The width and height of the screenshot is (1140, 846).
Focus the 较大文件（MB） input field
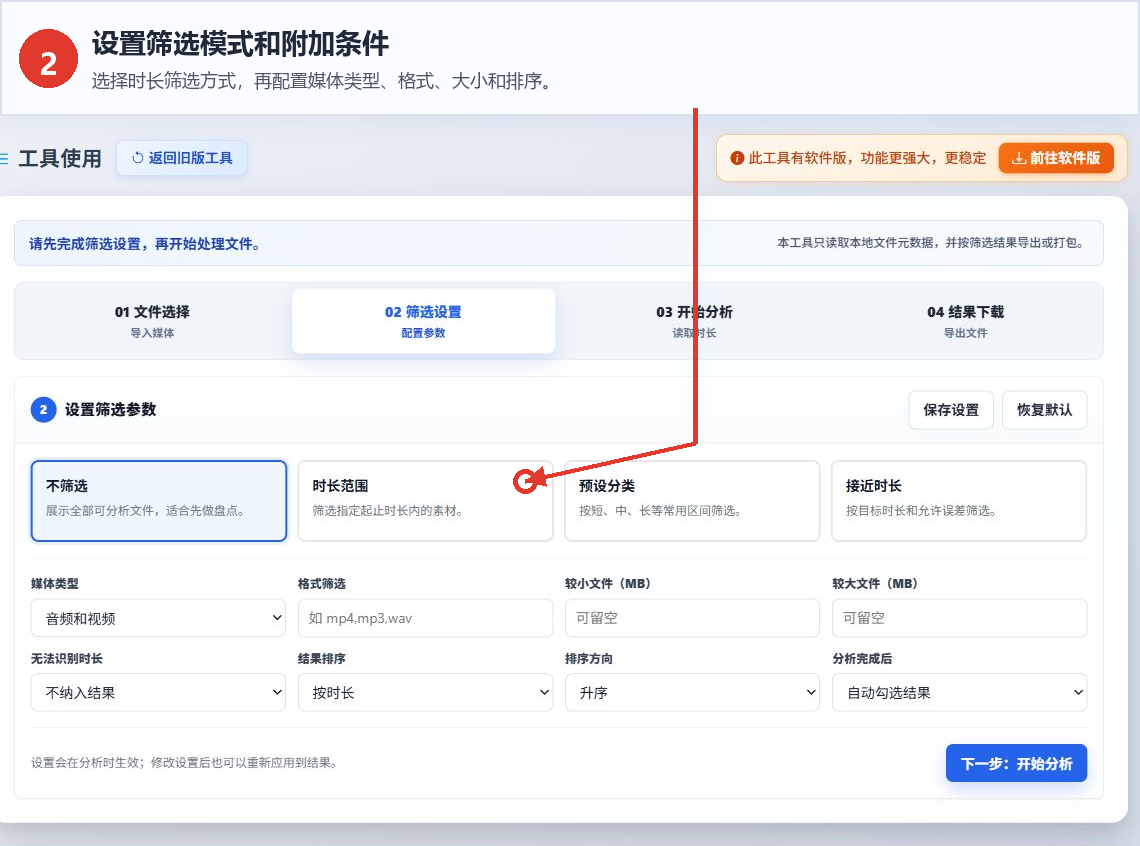(x=959, y=618)
